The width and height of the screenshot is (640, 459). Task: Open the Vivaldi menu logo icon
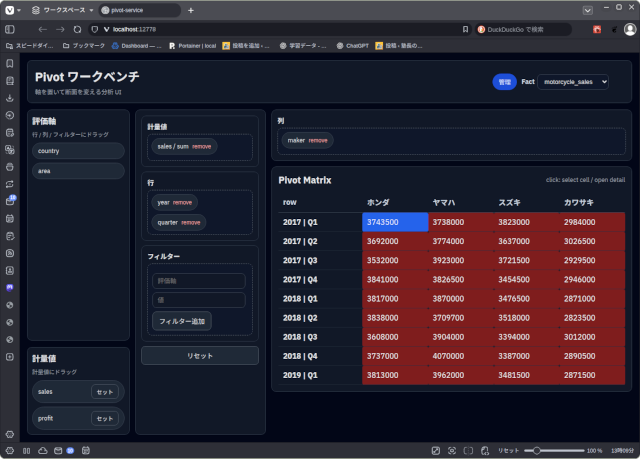(x=10, y=10)
